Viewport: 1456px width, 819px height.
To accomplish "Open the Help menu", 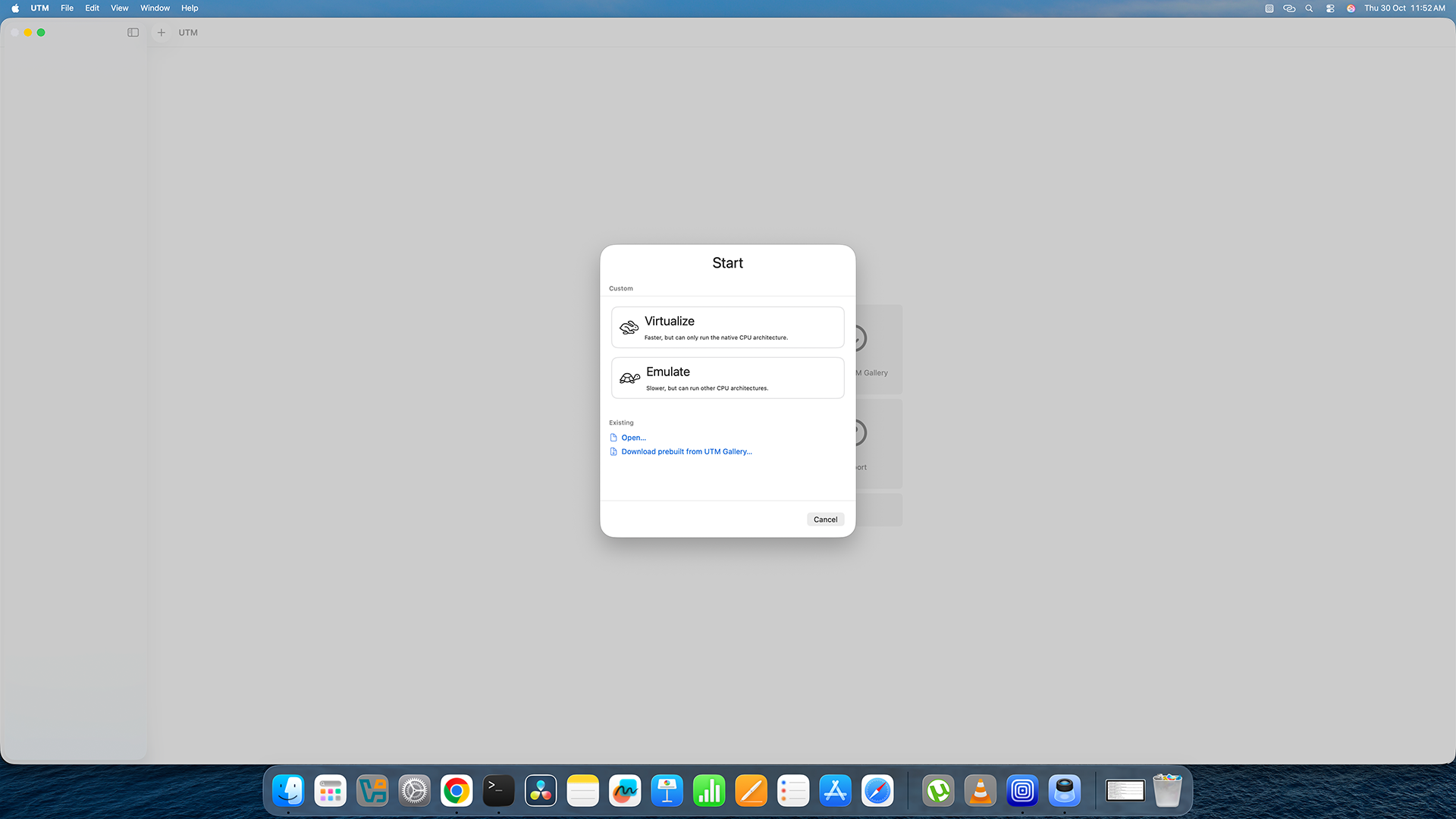I will (x=190, y=8).
